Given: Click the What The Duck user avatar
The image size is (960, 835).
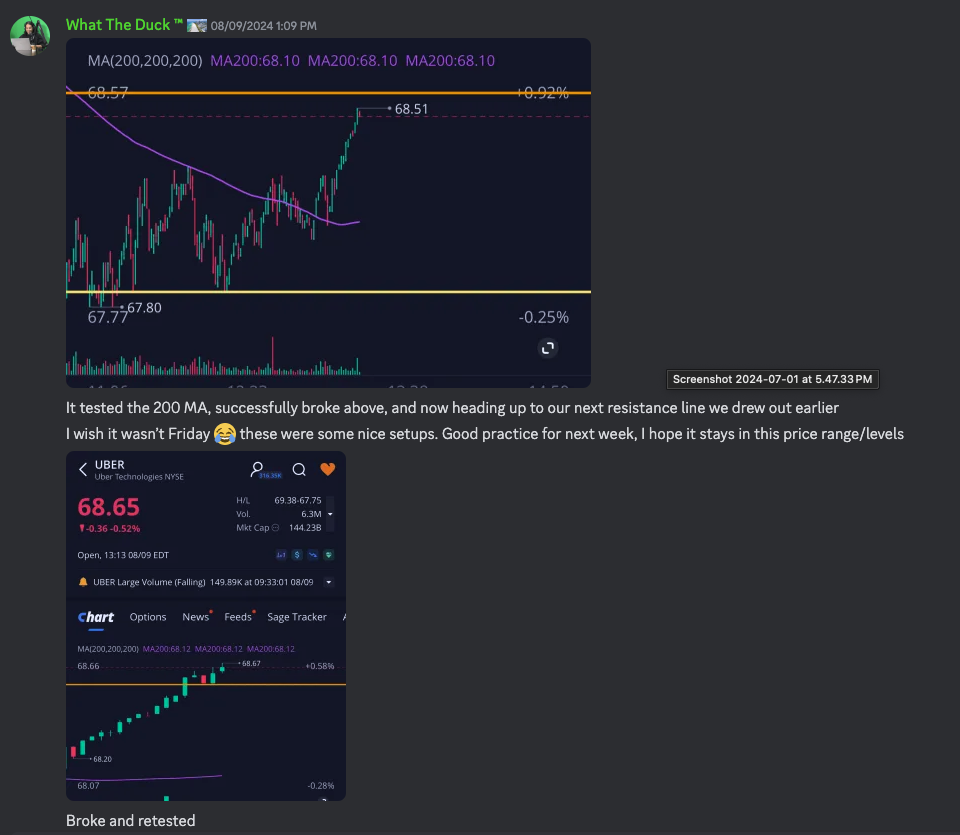Looking at the screenshot, I should [30, 36].
